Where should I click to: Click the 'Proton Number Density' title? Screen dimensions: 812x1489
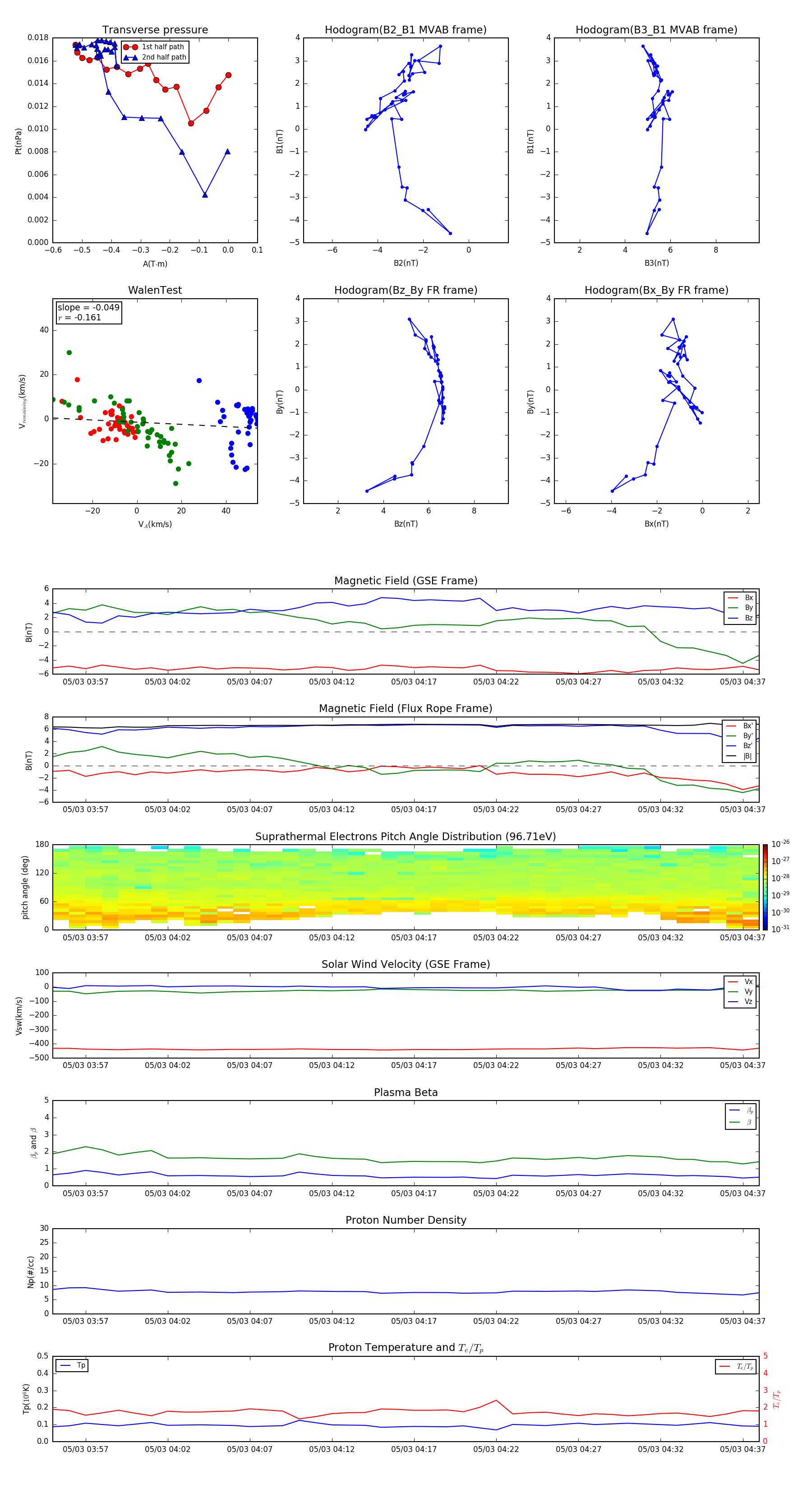tap(406, 1220)
